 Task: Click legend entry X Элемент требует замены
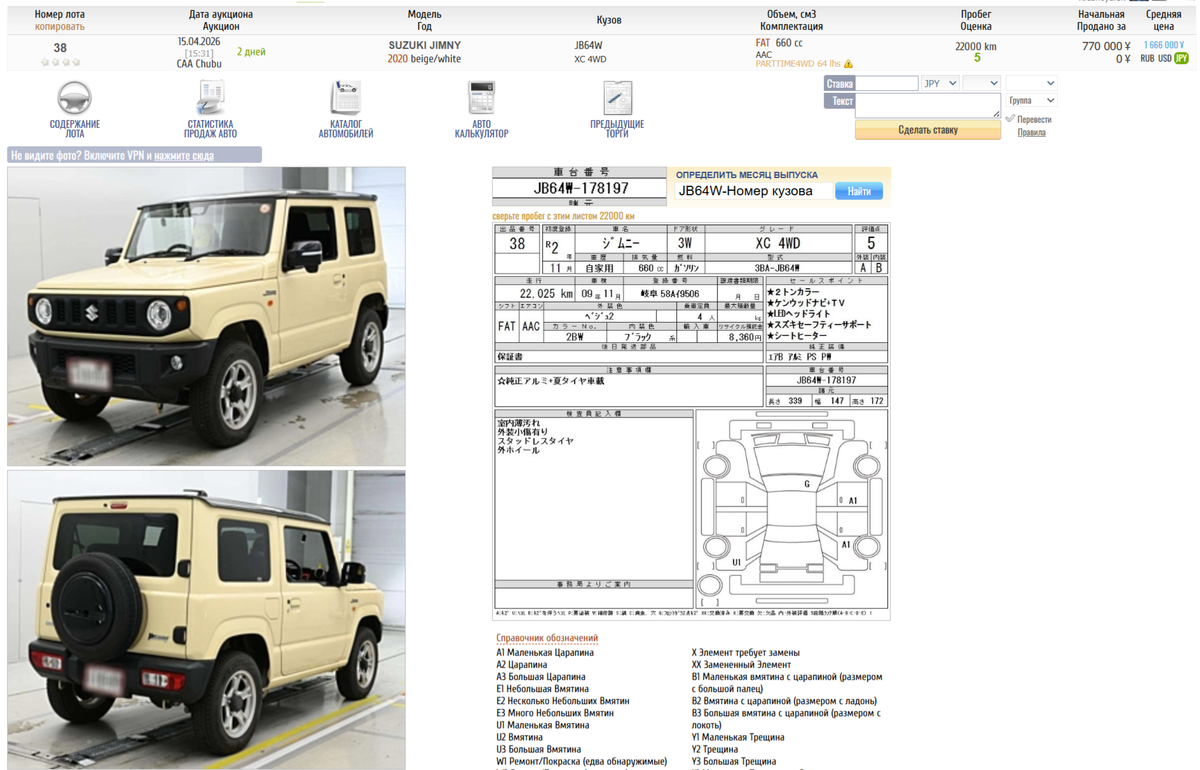pos(745,652)
